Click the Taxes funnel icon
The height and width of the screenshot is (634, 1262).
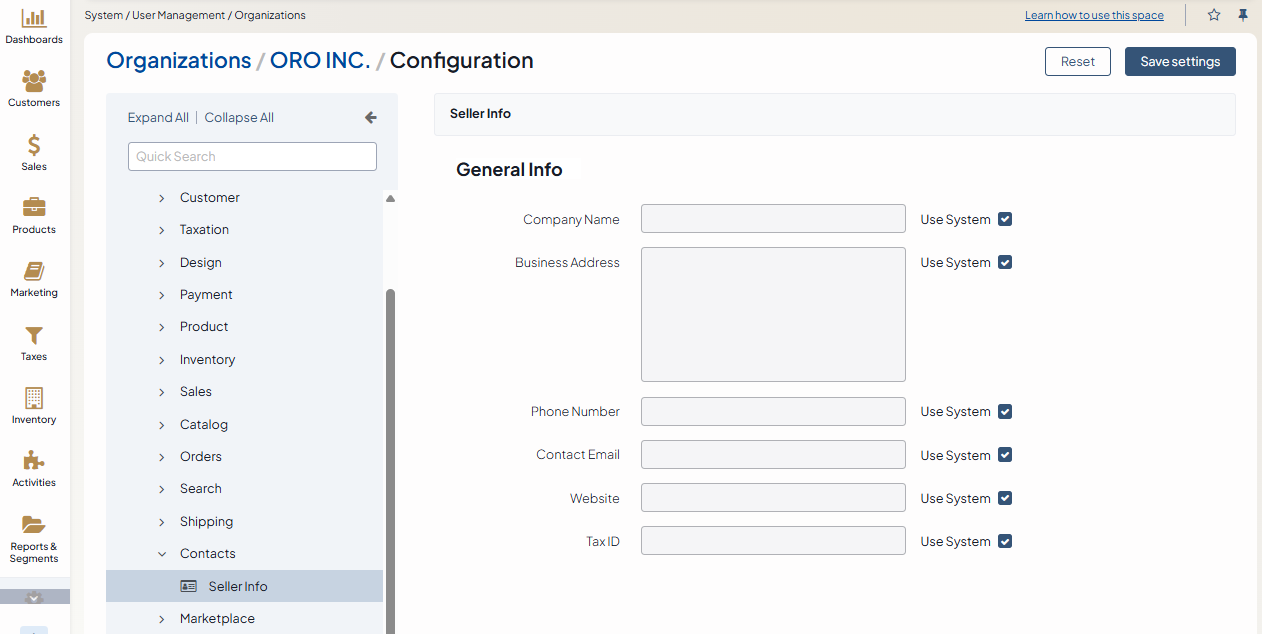click(x=34, y=335)
